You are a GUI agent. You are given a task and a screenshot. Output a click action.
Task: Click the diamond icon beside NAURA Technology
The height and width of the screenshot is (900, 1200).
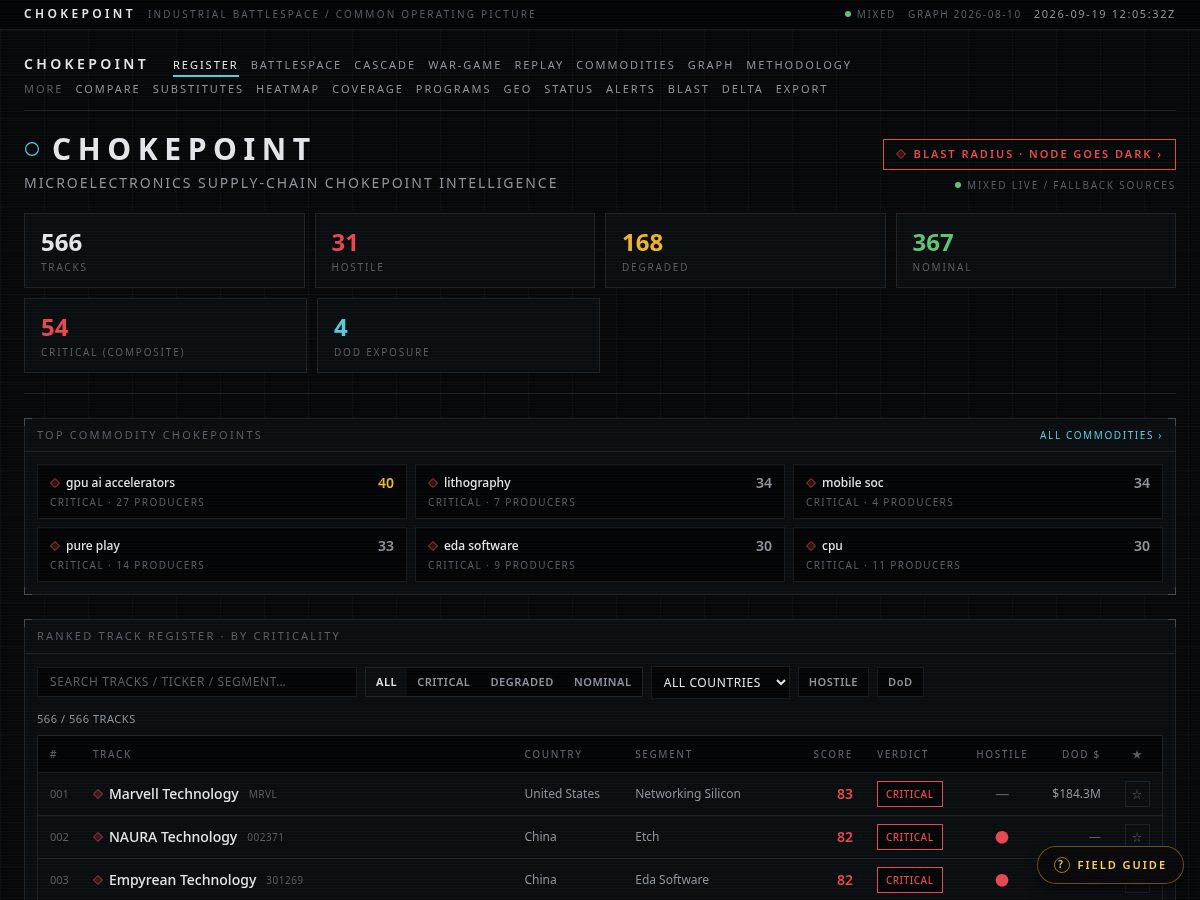click(98, 837)
